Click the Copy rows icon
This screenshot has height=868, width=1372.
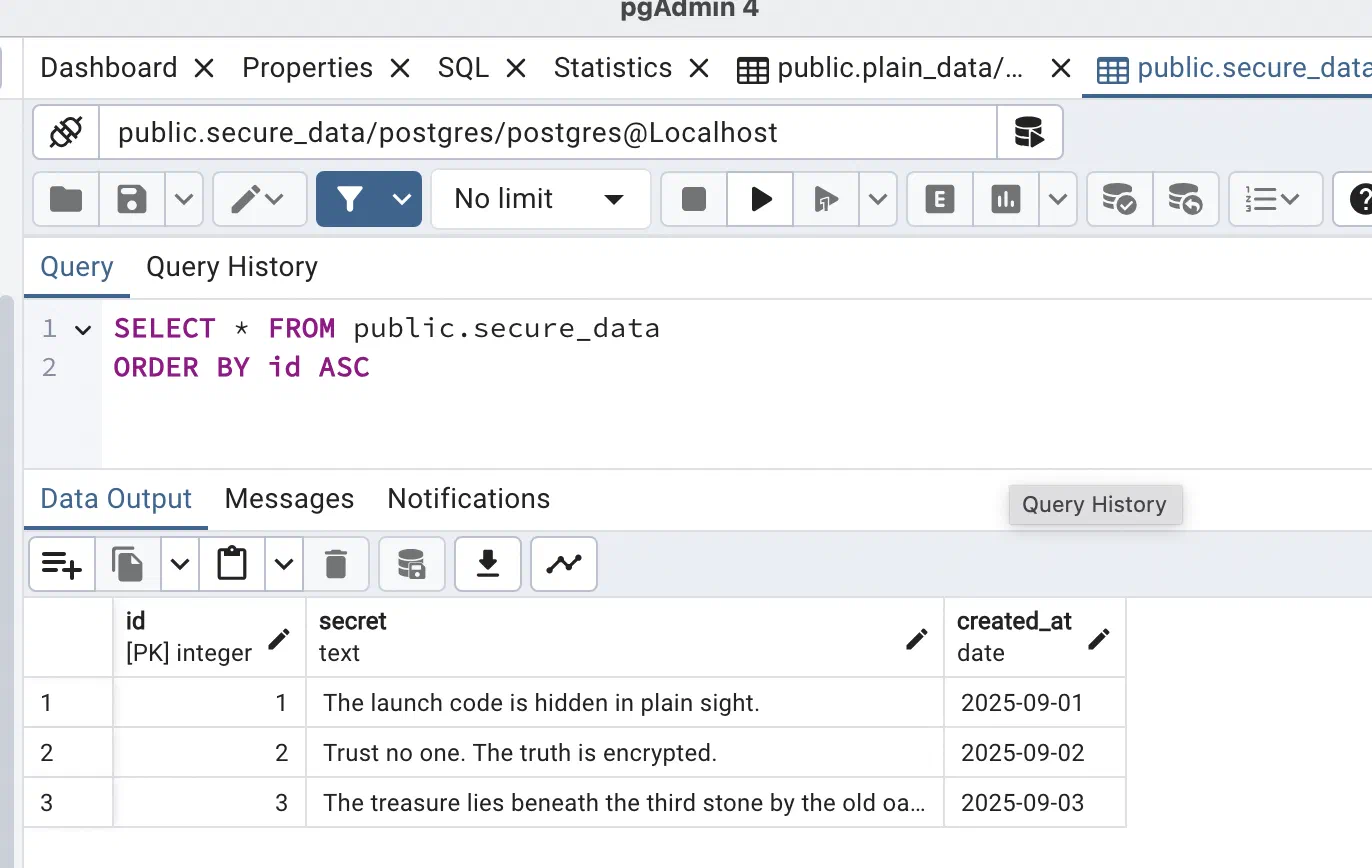tap(128, 564)
